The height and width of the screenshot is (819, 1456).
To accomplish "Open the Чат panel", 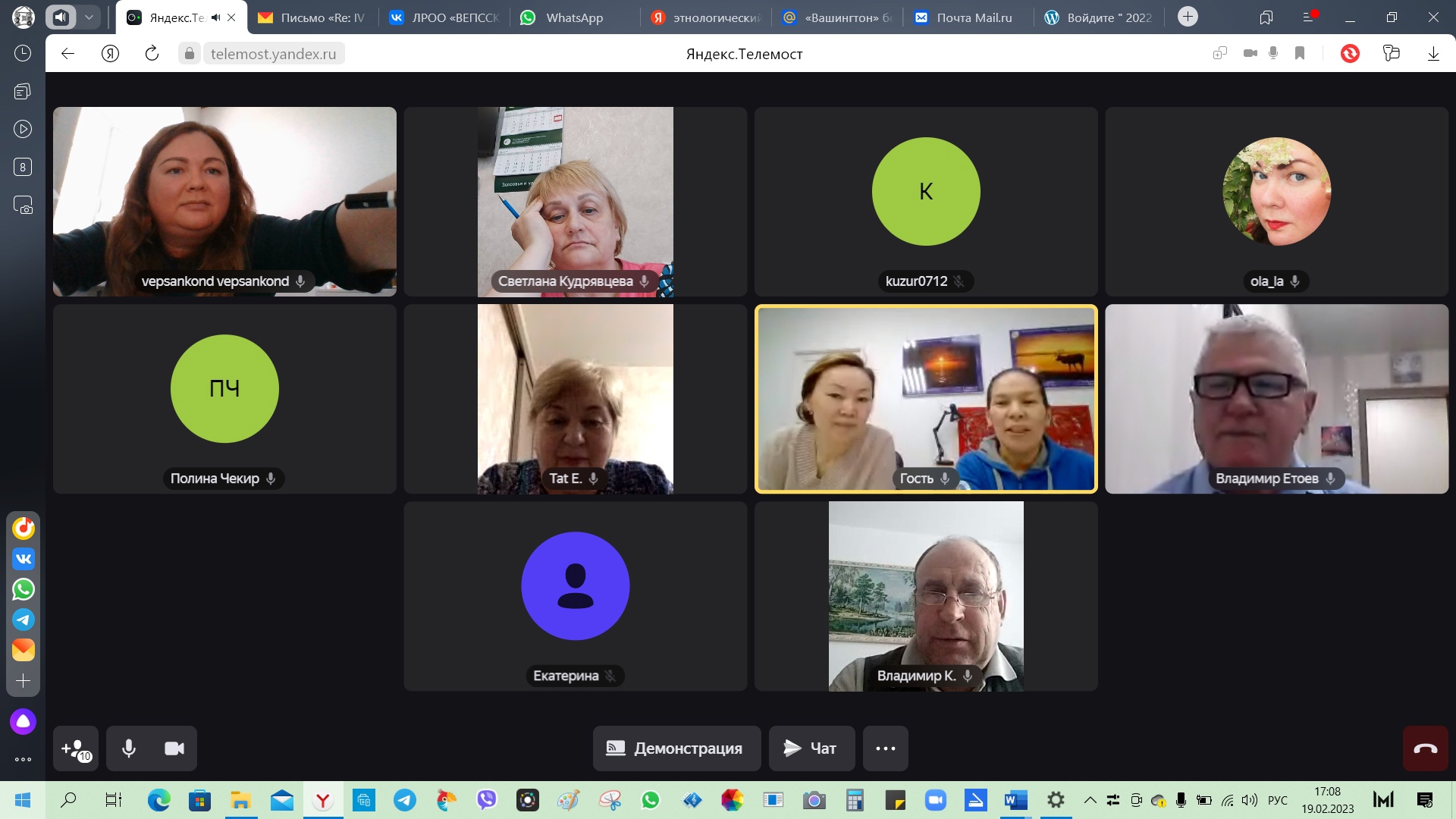I will 811,749.
